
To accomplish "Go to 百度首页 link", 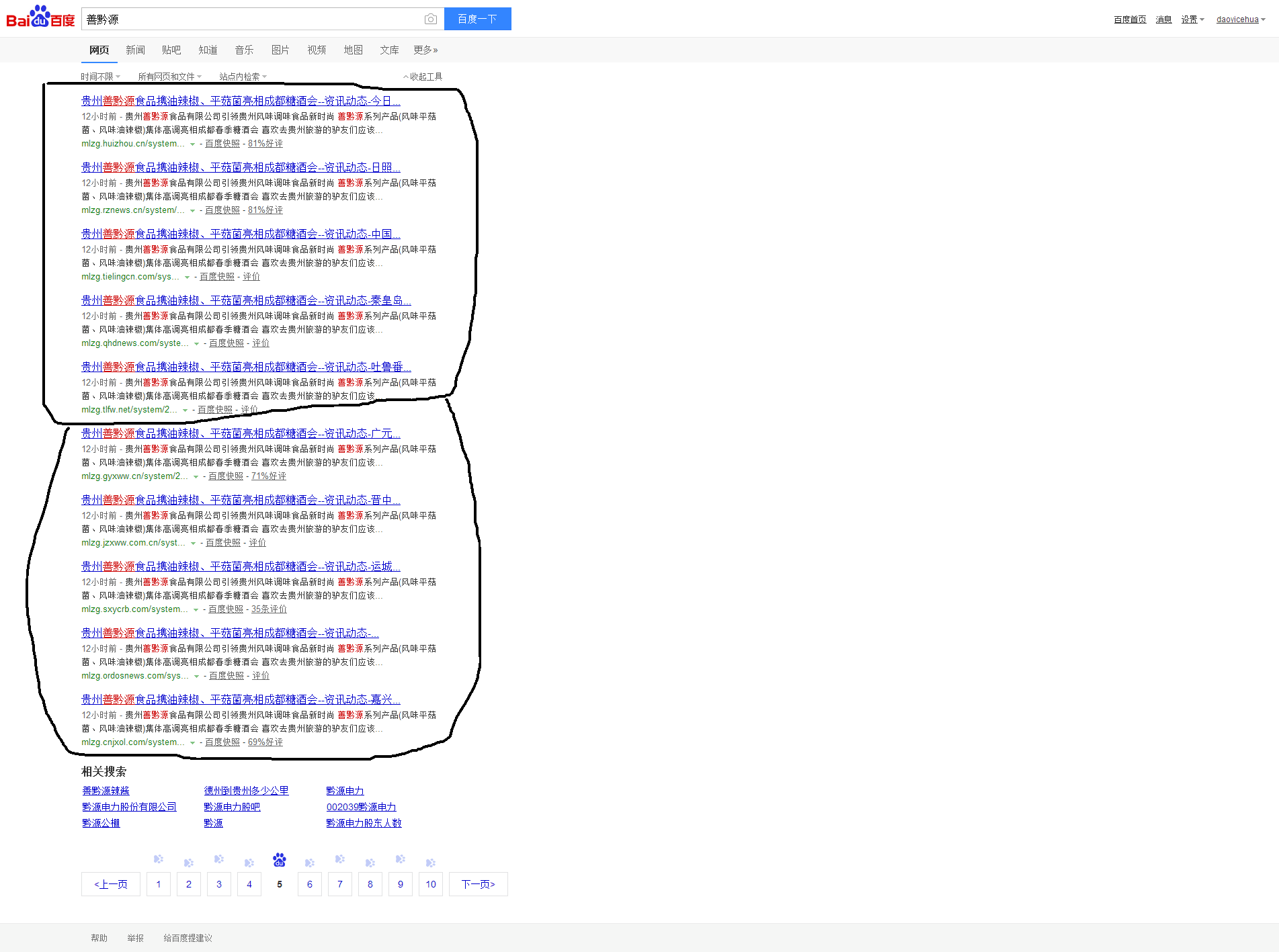I will click(1130, 19).
